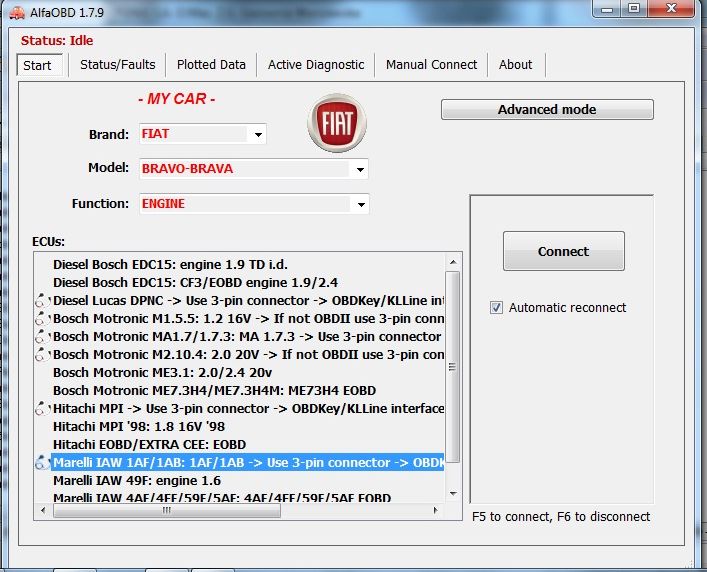Click connector icon beside Bosch Motronic MA1.7/1.7.3
Image resolution: width=707 pixels, height=572 pixels.
pos(41,336)
